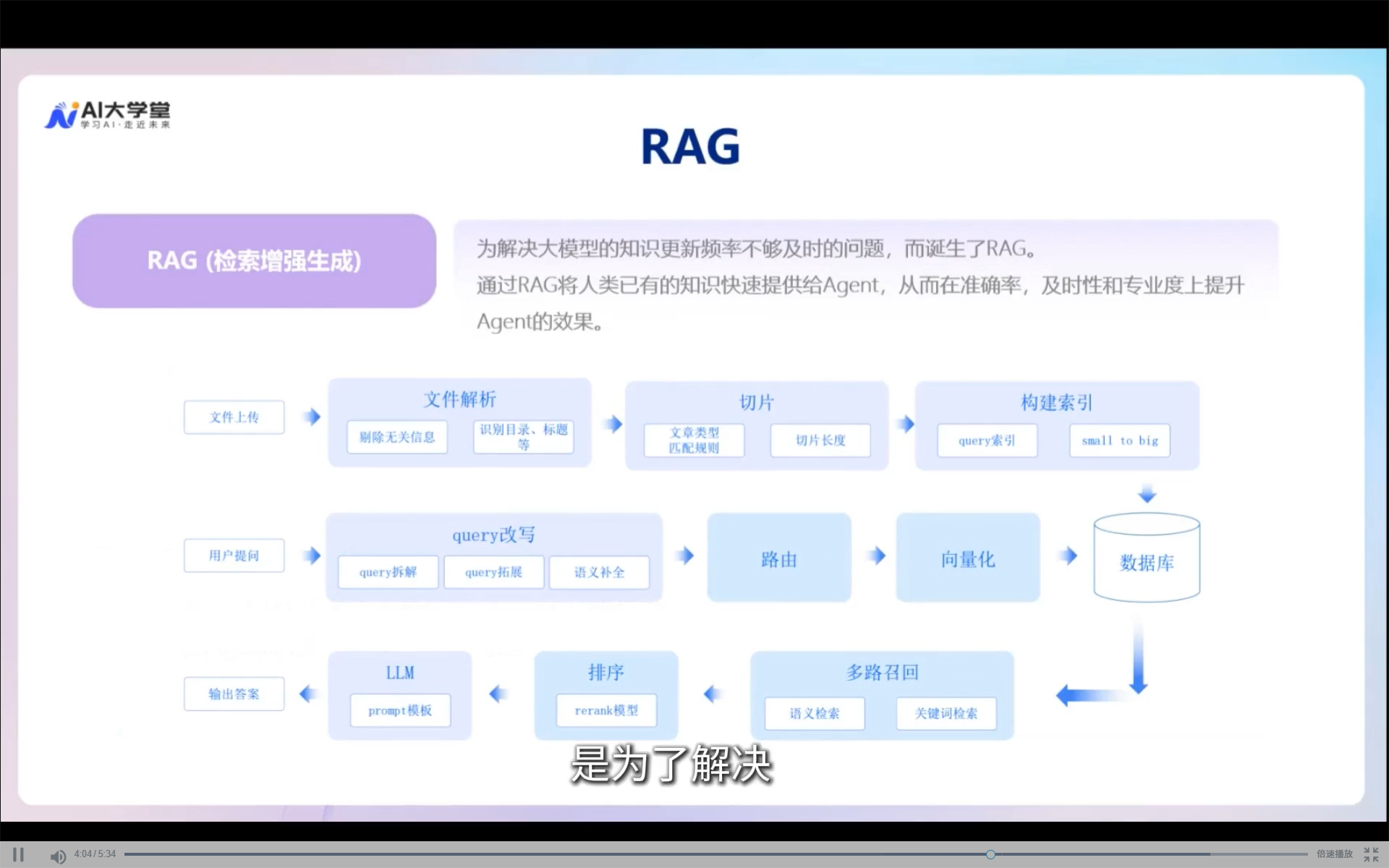The image size is (1389, 868).
Task: Click the video progress slider handle
Action: (990, 854)
